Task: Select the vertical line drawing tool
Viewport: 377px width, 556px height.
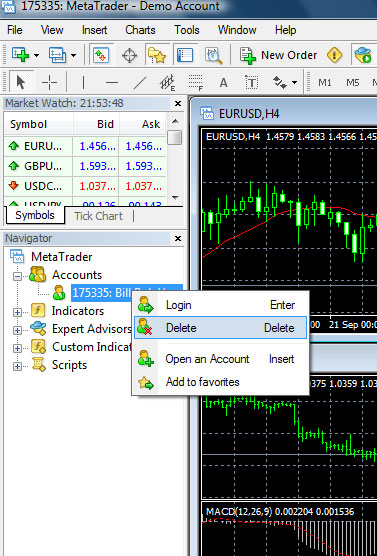Action: (x=83, y=83)
